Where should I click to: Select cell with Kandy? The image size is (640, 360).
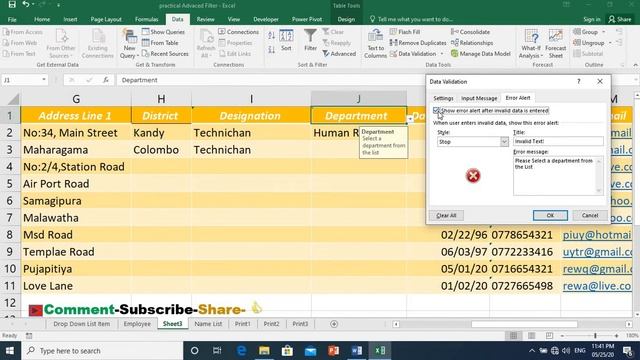click(x=161, y=133)
